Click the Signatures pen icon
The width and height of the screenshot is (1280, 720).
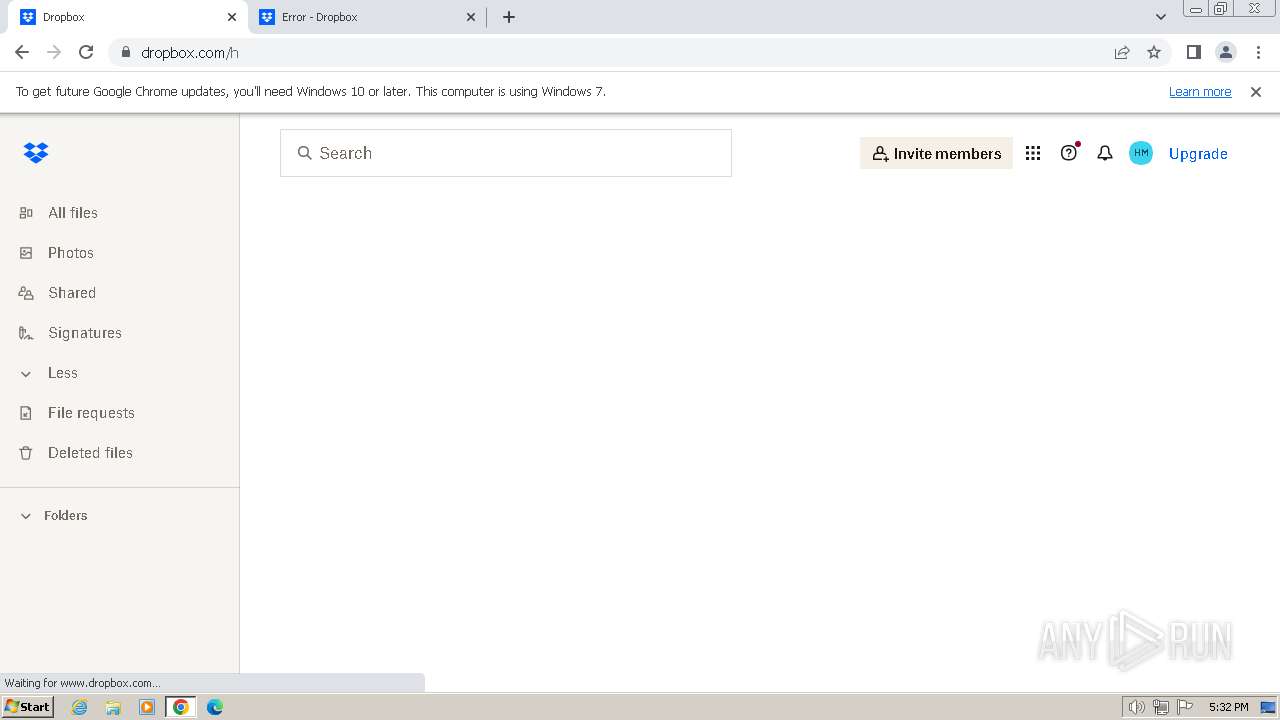[x=26, y=333]
